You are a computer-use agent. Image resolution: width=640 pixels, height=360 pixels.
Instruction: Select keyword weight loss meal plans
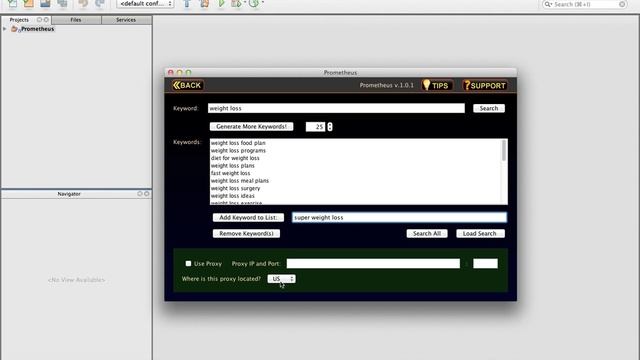click(240, 181)
